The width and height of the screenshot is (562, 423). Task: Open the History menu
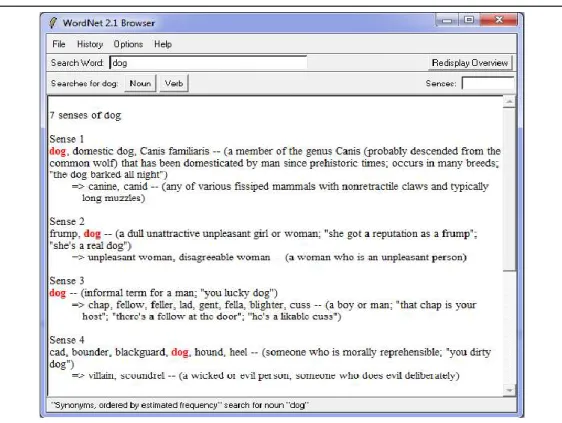(90, 44)
